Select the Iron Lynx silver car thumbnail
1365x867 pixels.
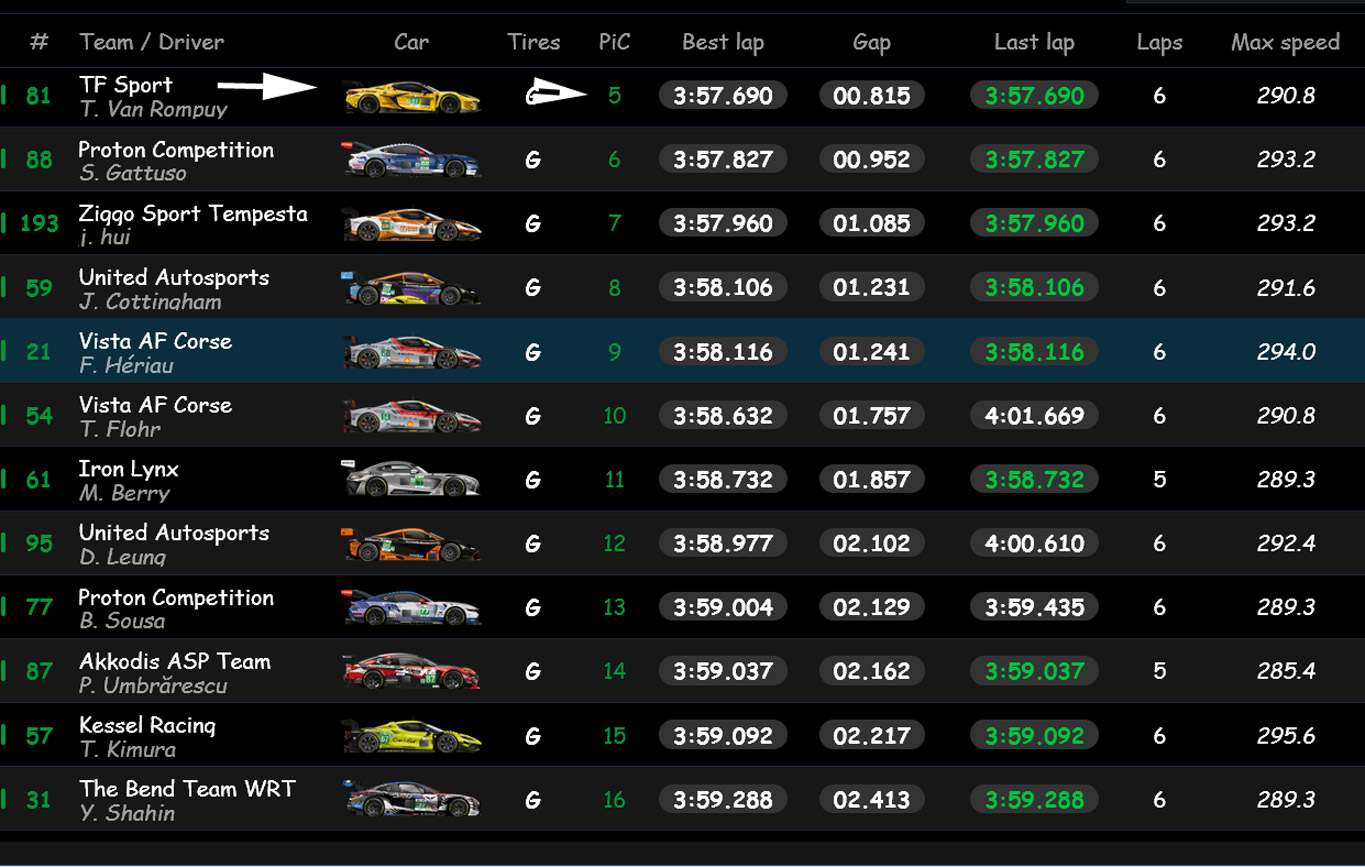coord(412,480)
